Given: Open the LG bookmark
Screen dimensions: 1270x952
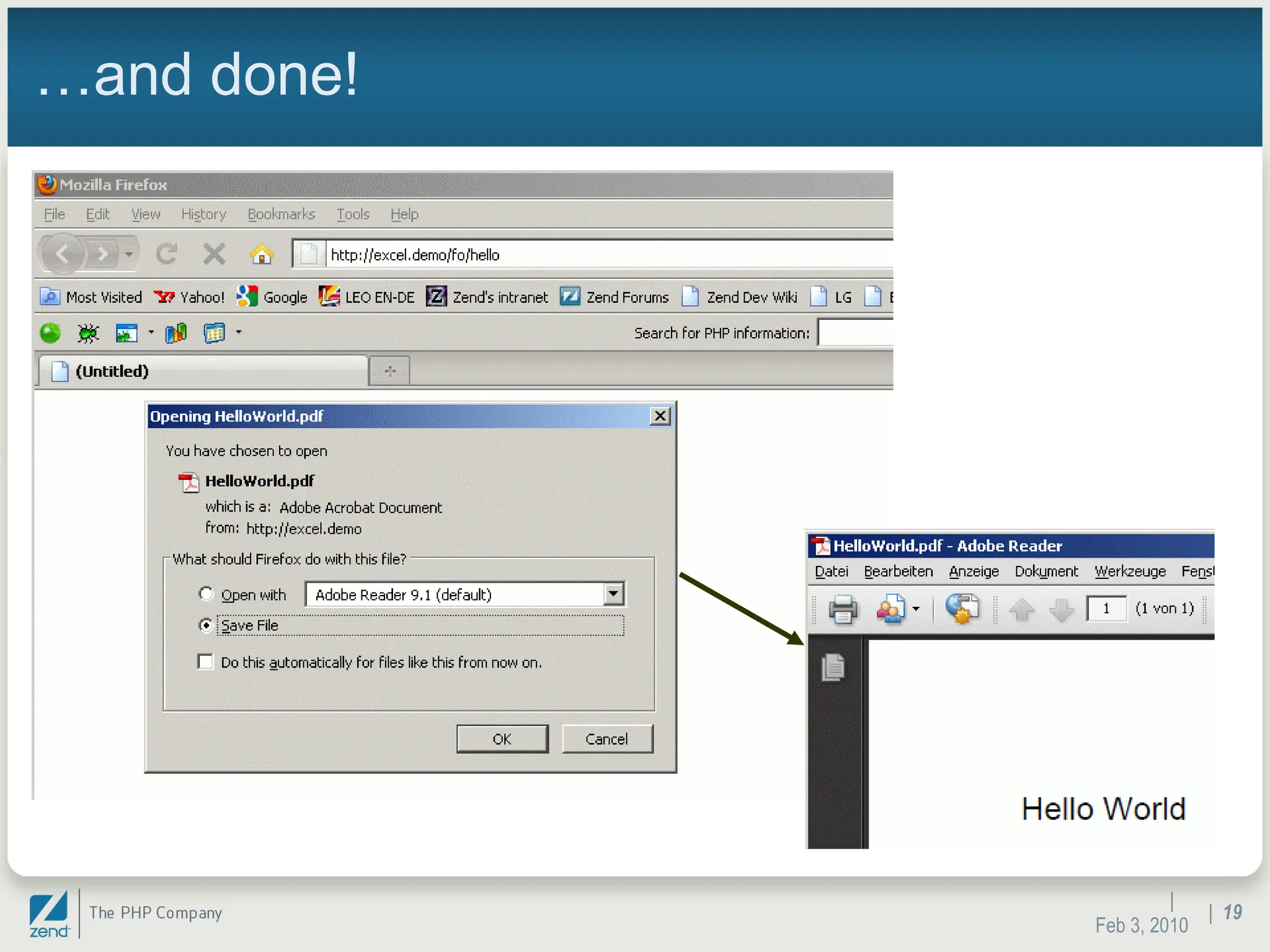Looking at the screenshot, I should [831, 297].
